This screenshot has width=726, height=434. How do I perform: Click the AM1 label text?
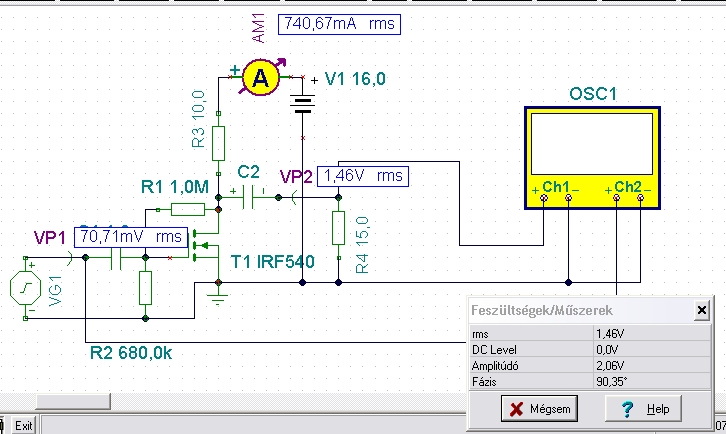258,28
